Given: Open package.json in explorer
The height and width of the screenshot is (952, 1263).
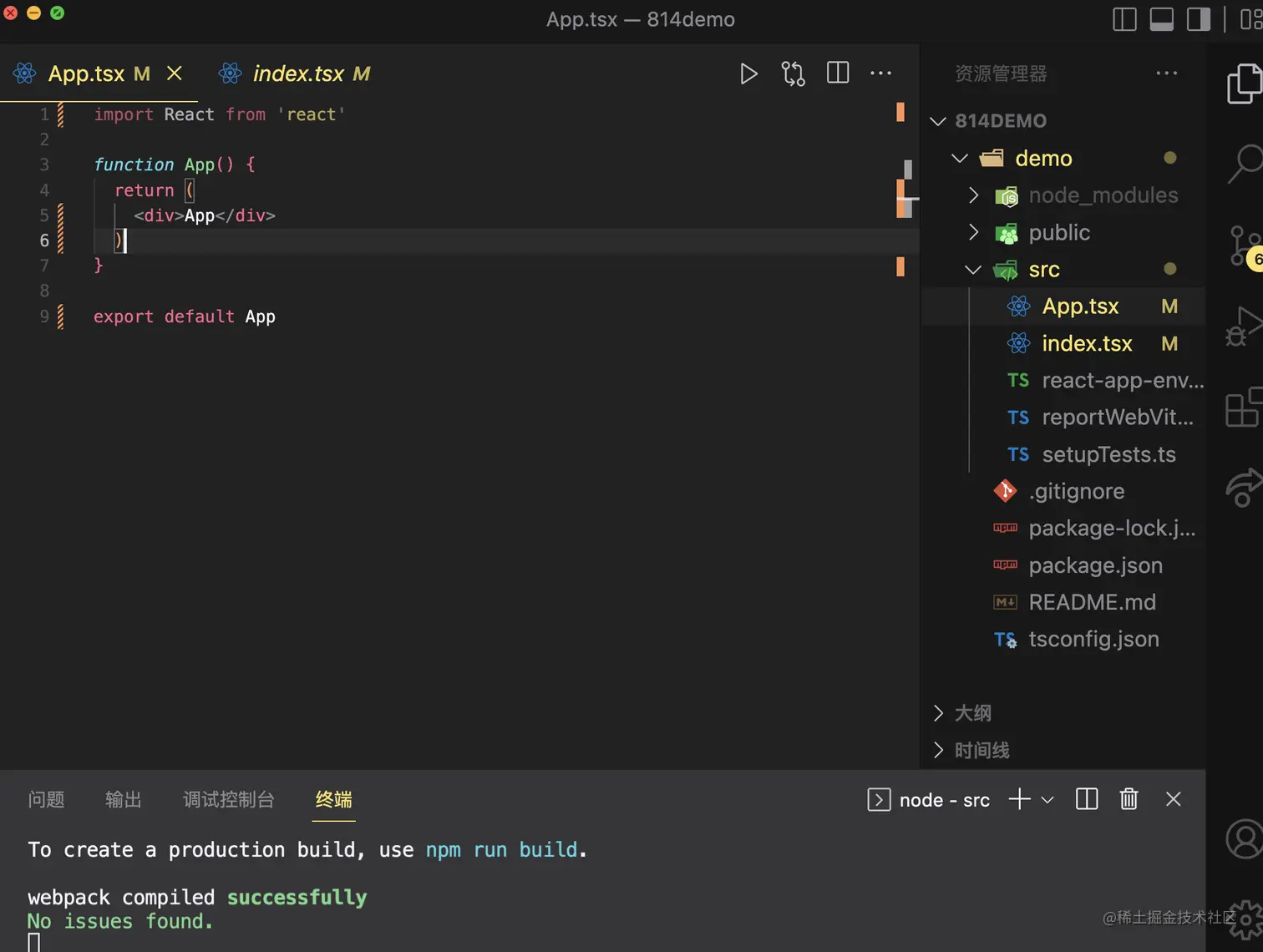Looking at the screenshot, I should [1063, 565].
